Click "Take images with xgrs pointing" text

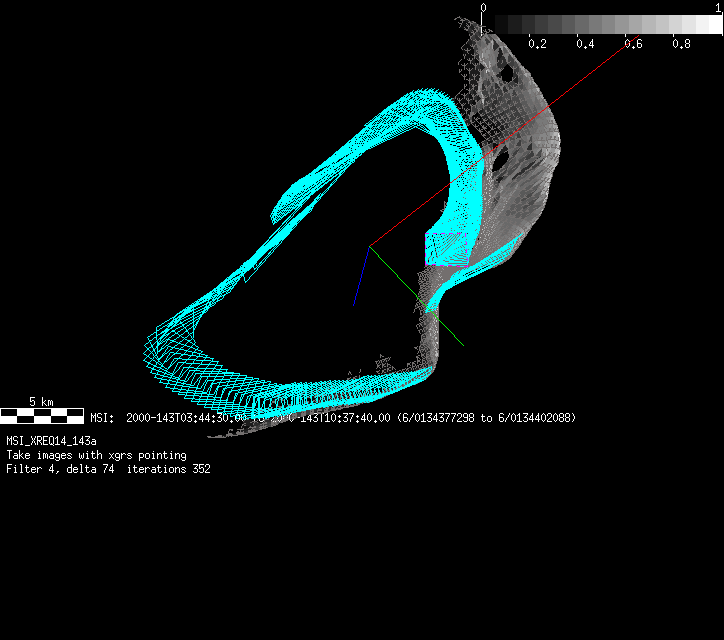pyautogui.click(x=96, y=455)
